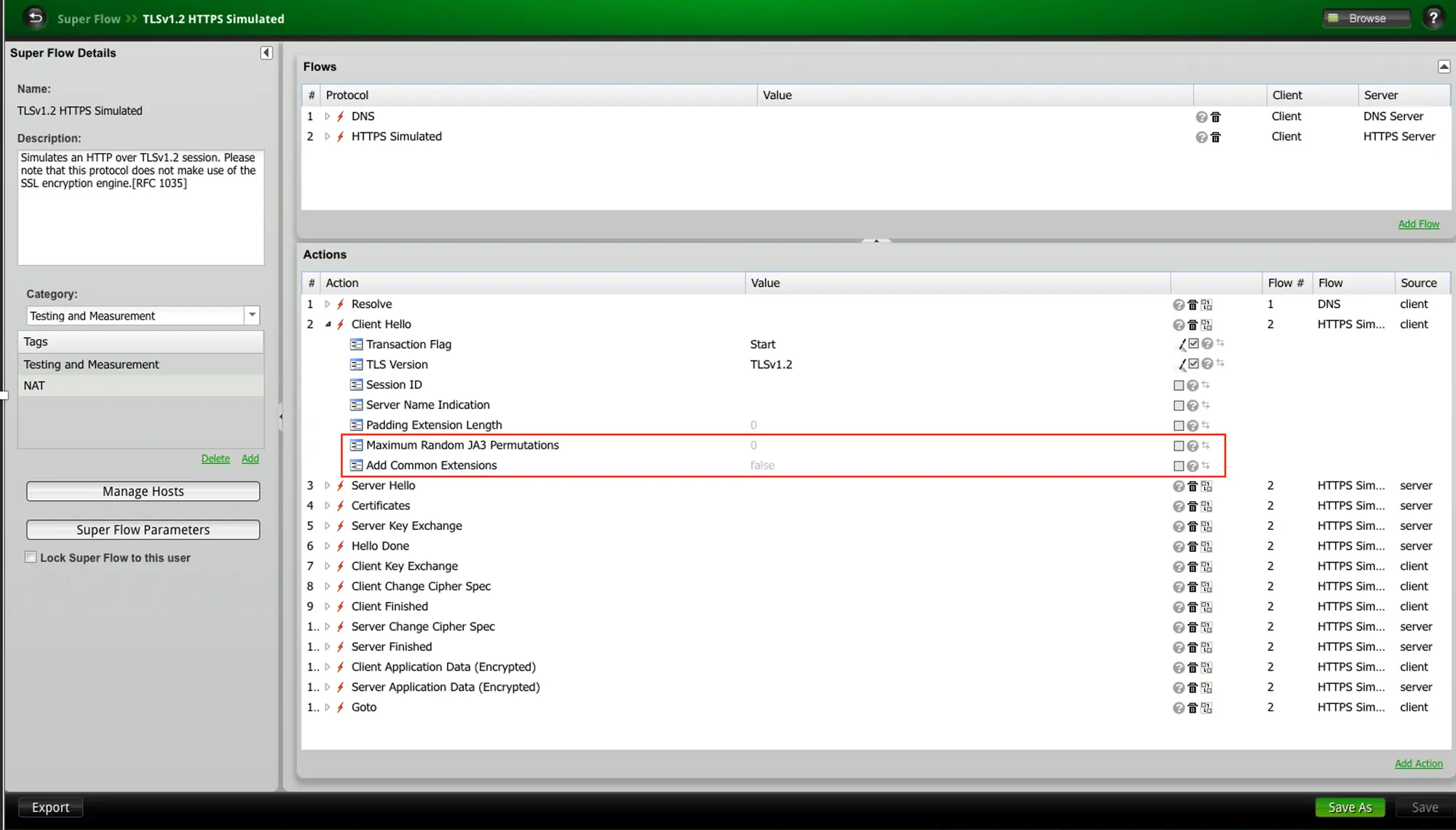Image resolution: width=1456 pixels, height=830 pixels.
Task: Click the settings icon for Certificates action
Action: pyautogui.click(x=1206, y=506)
